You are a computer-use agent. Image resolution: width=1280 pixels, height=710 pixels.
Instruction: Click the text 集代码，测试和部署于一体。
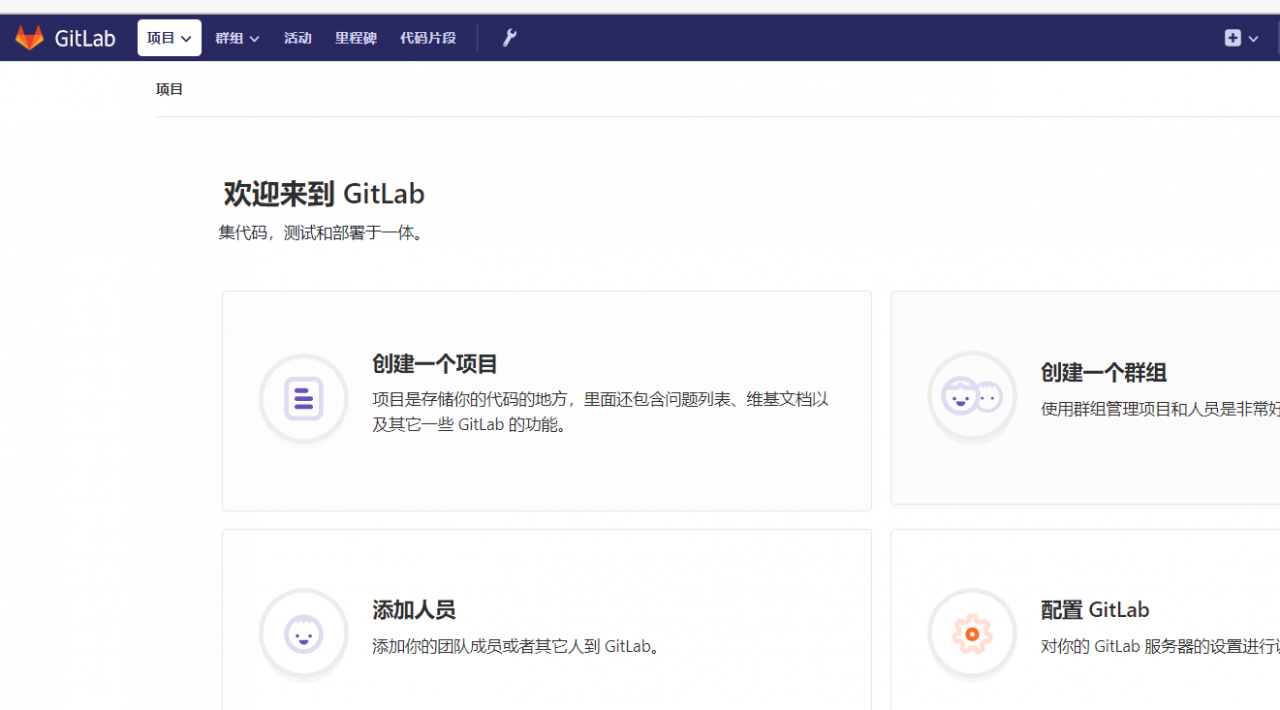pyautogui.click(x=324, y=233)
